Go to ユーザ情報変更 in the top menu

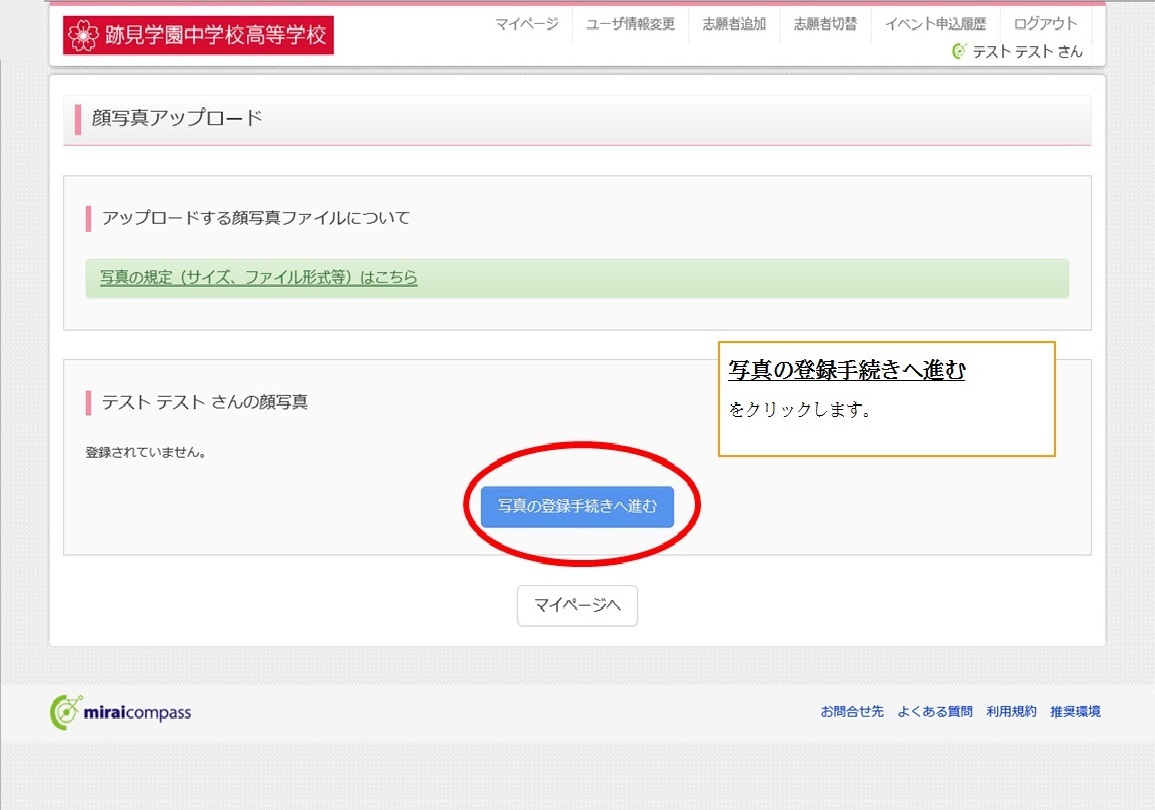[x=630, y=24]
